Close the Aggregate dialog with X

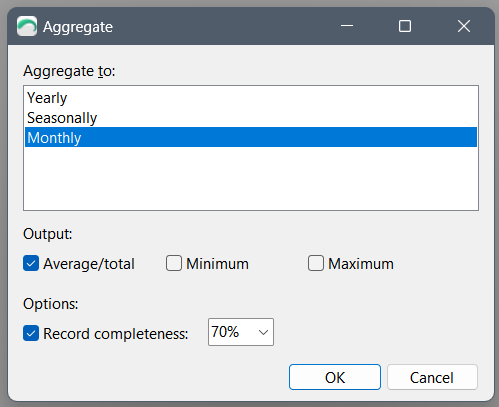[464, 26]
